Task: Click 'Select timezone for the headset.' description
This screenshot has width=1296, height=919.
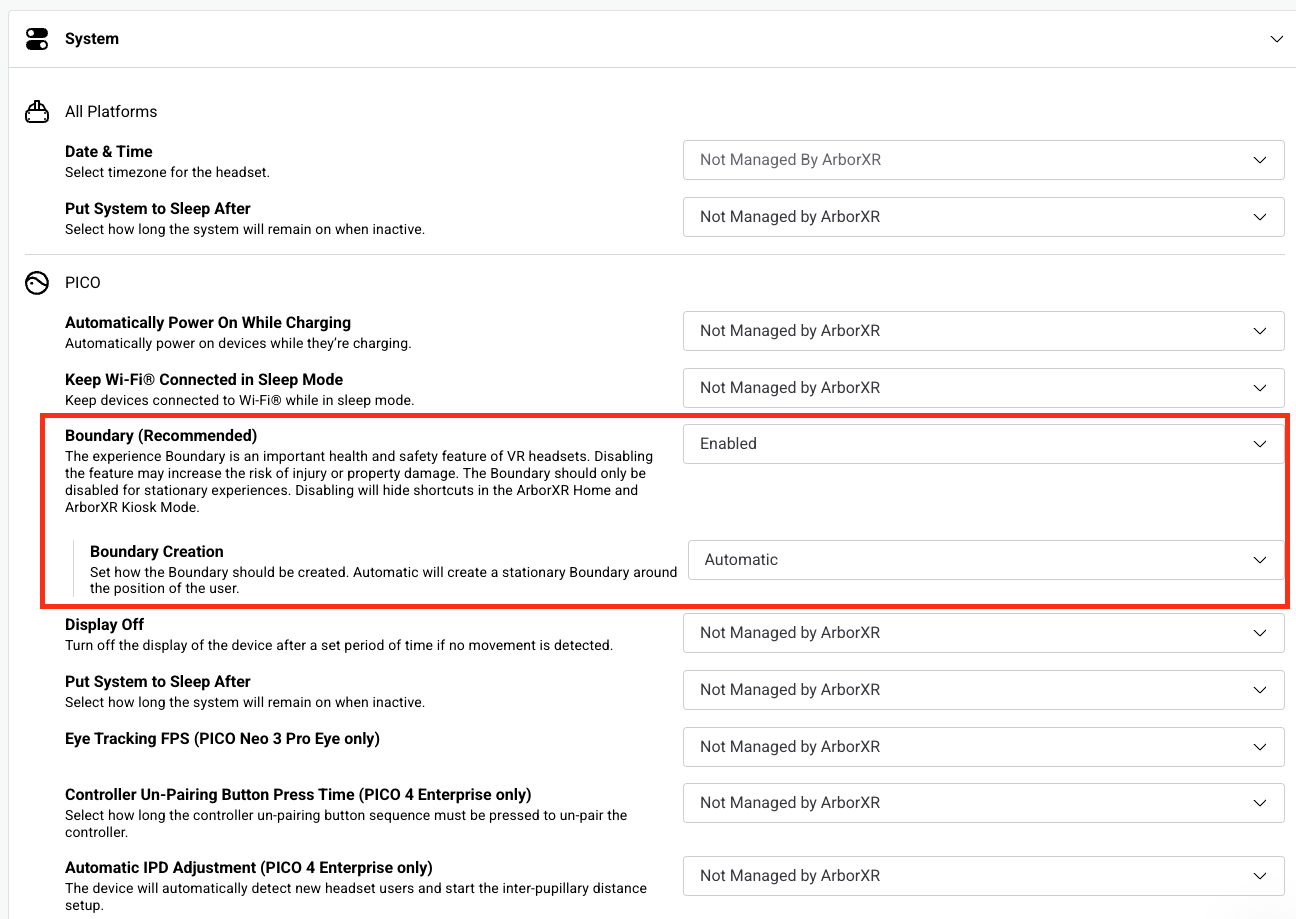Action: (x=168, y=172)
